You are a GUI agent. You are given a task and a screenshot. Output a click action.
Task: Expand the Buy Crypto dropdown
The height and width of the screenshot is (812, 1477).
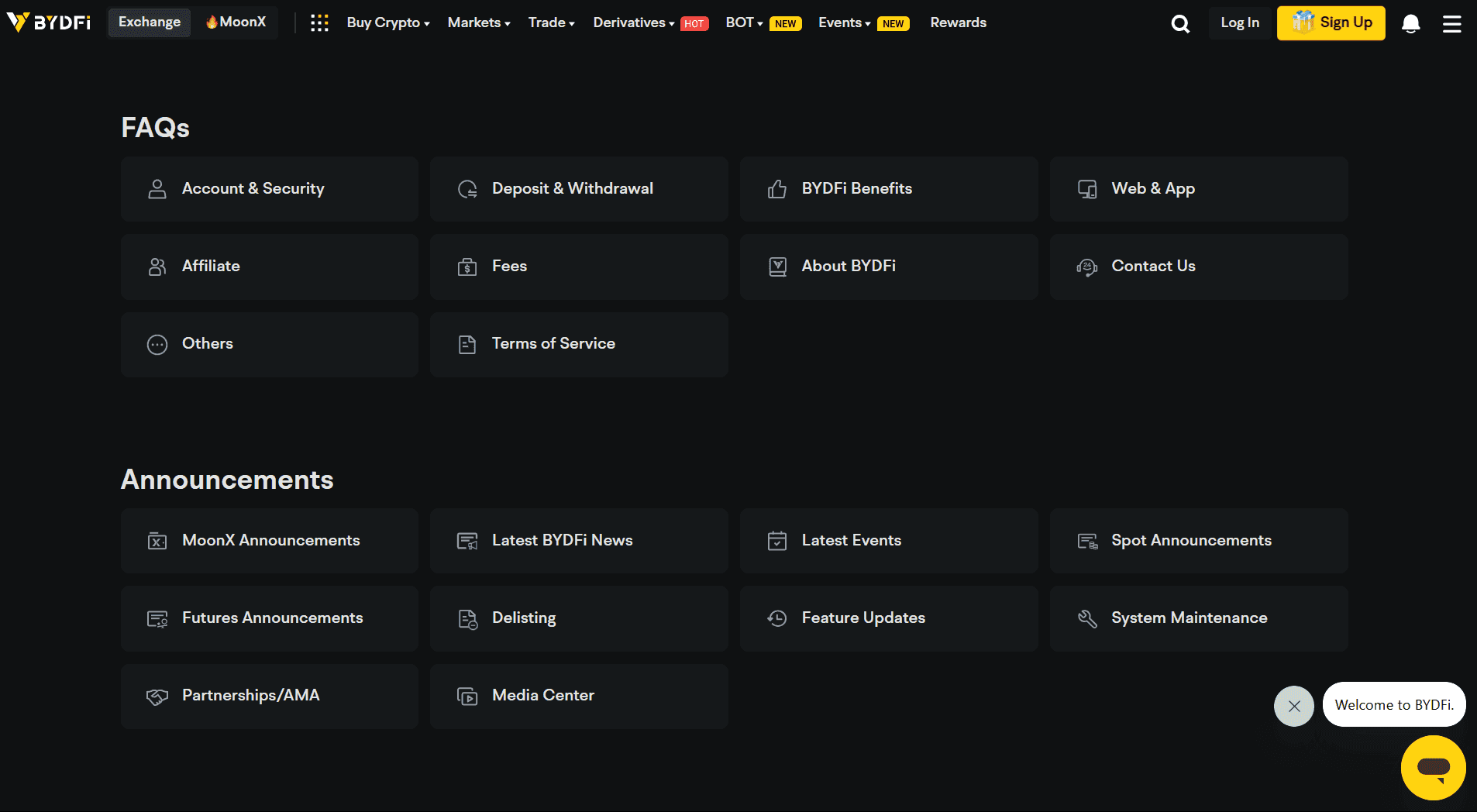pyautogui.click(x=388, y=22)
